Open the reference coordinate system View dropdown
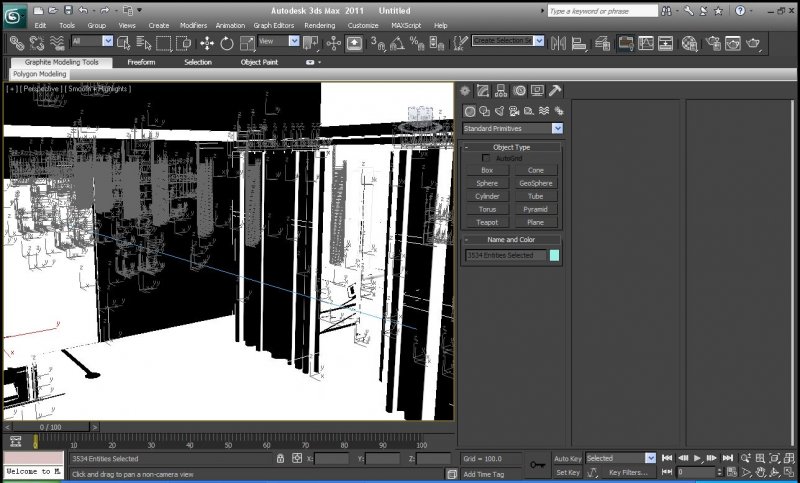800x483 pixels. [294, 41]
